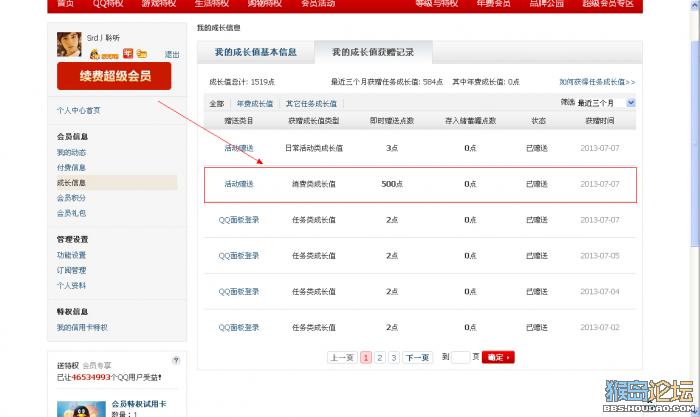The width and height of the screenshot is (700, 417).
Task: Open 个人中心首页 in sidebar
Action: 79,110
